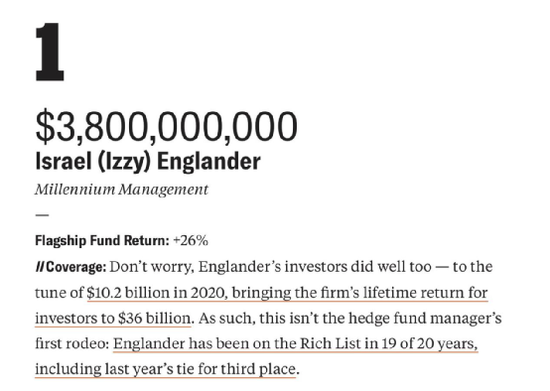Open the "Englander has been on the Rich List" link
Viewport: 550px width, 391px height.
237,343
